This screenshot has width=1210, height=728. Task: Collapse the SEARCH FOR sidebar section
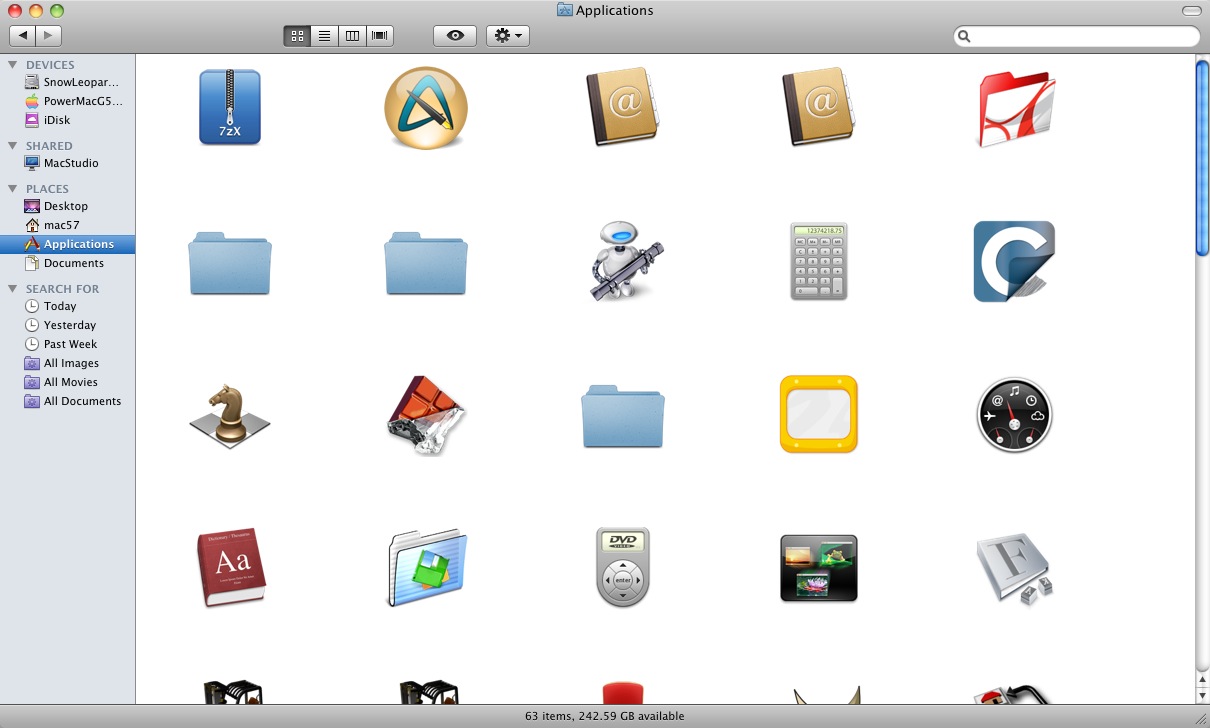pyautogui.click(x=13, y=289)
